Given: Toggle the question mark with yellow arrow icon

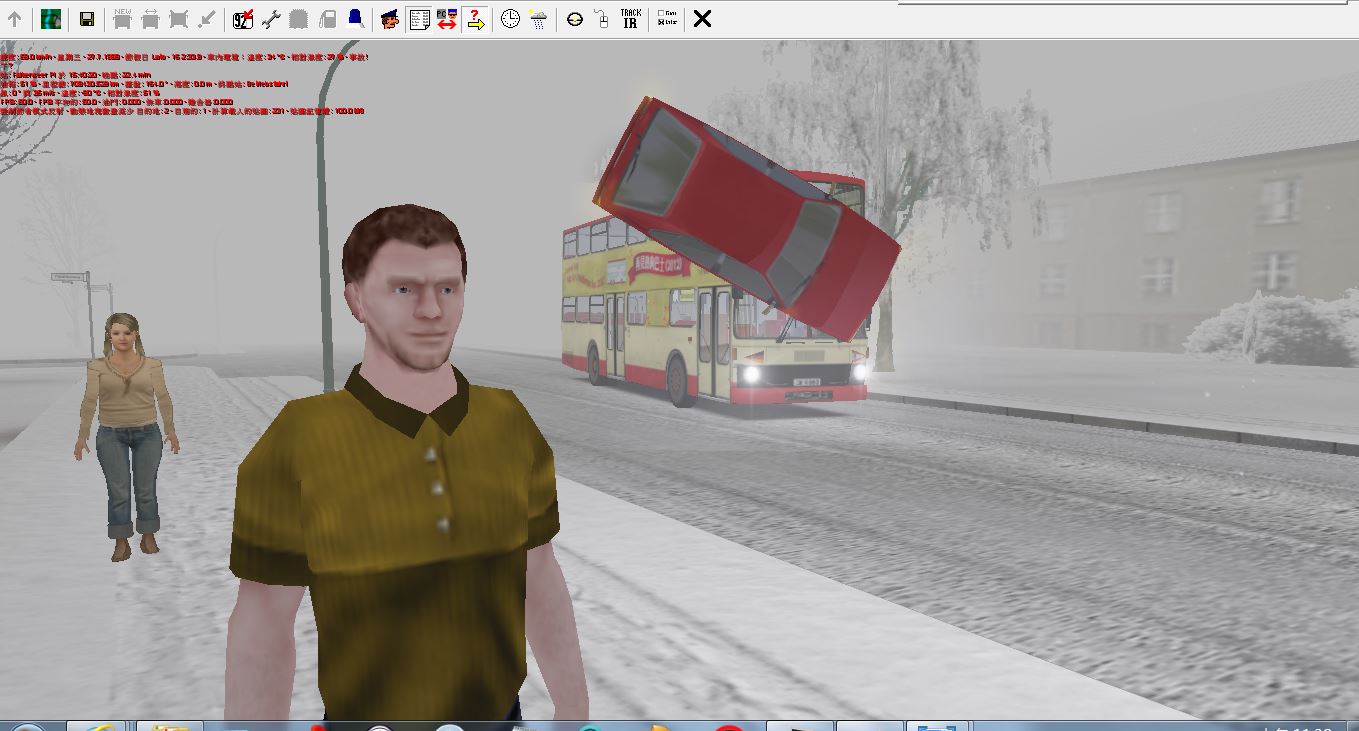Looking at the screenshot, I should tap(475, 19).
